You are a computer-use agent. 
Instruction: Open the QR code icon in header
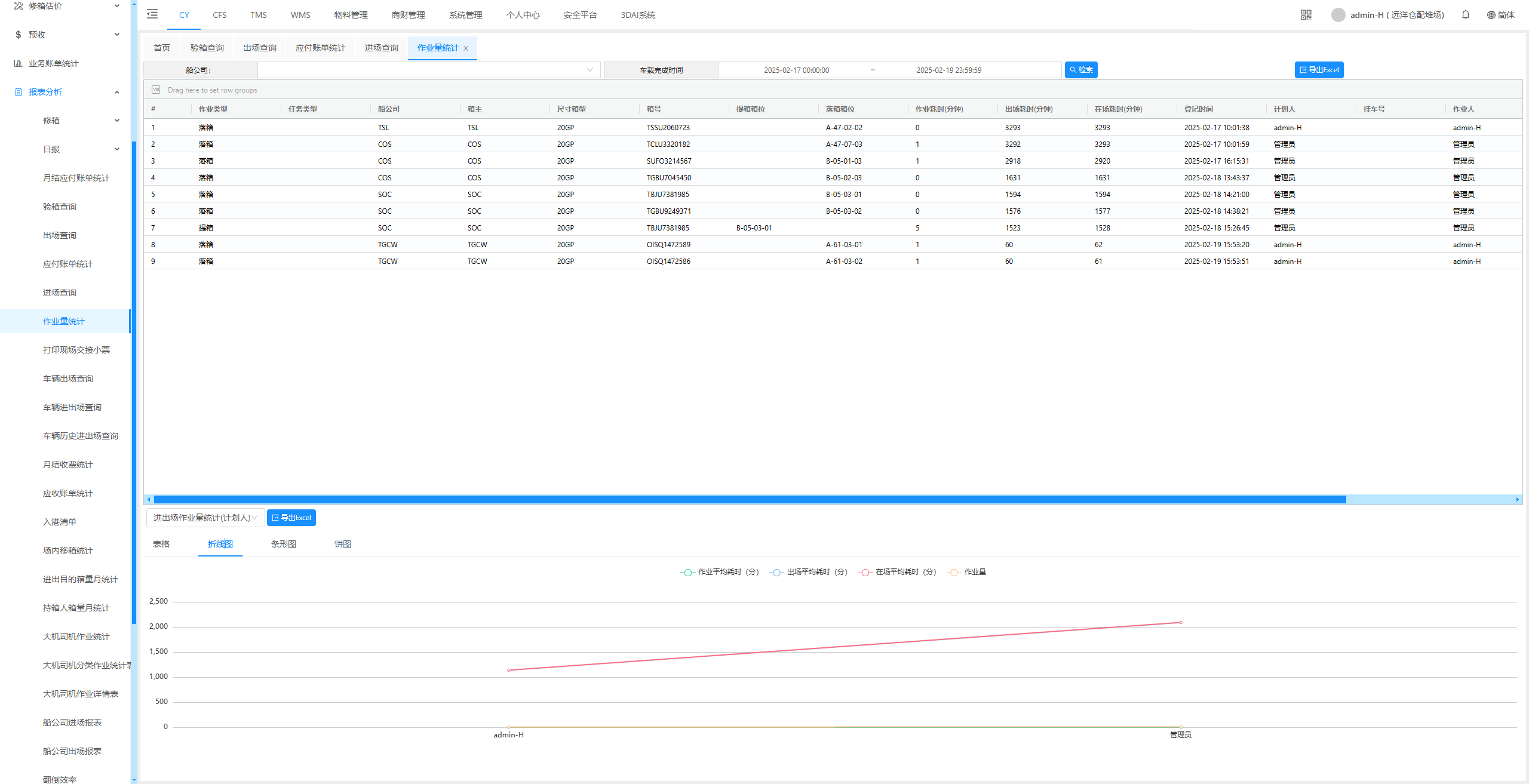click(1306, 15)
